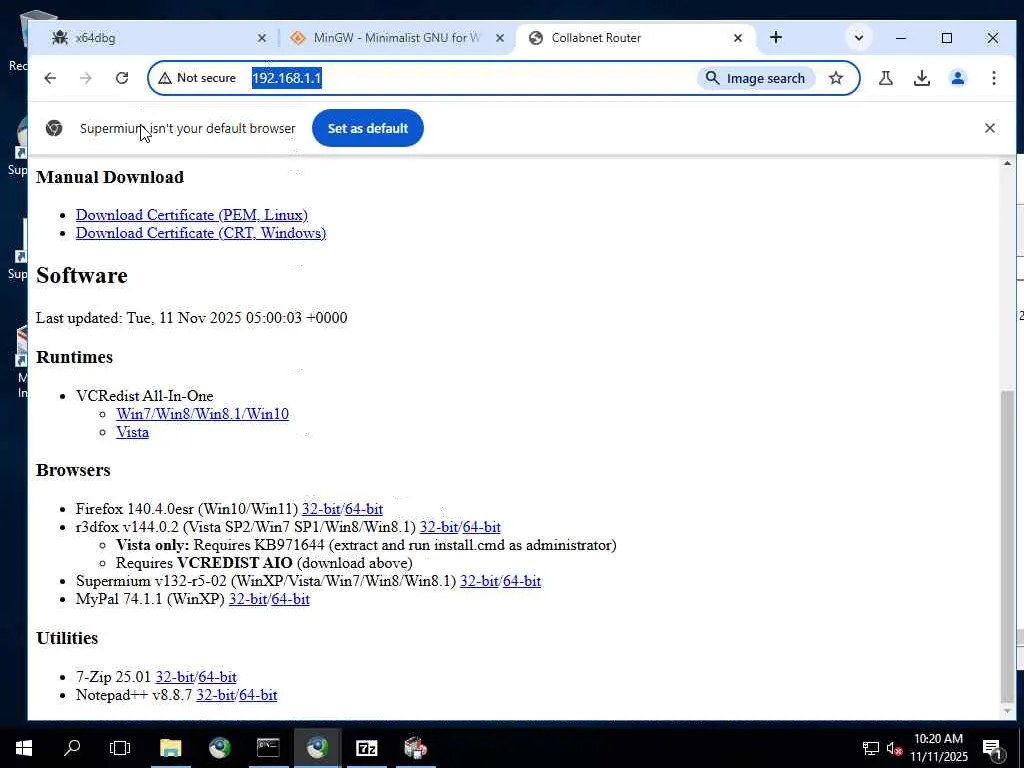The height and width of the screenshot is (768, 1024).
Task: Click the 192.168.1.1 address field
Action: [286, 78]
